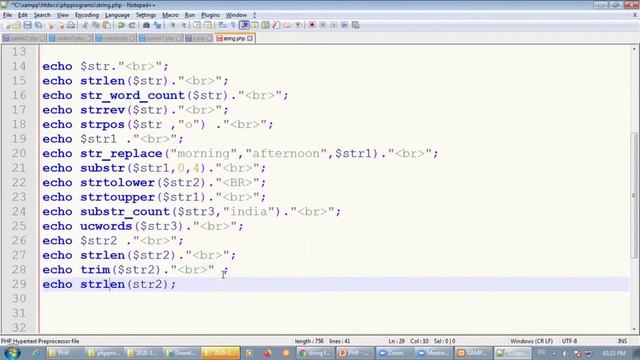The image size is (640, 360).
Task: Toggle the highlighted Indent Guide button
Action: pyautogui.click(x=244, y=25)
